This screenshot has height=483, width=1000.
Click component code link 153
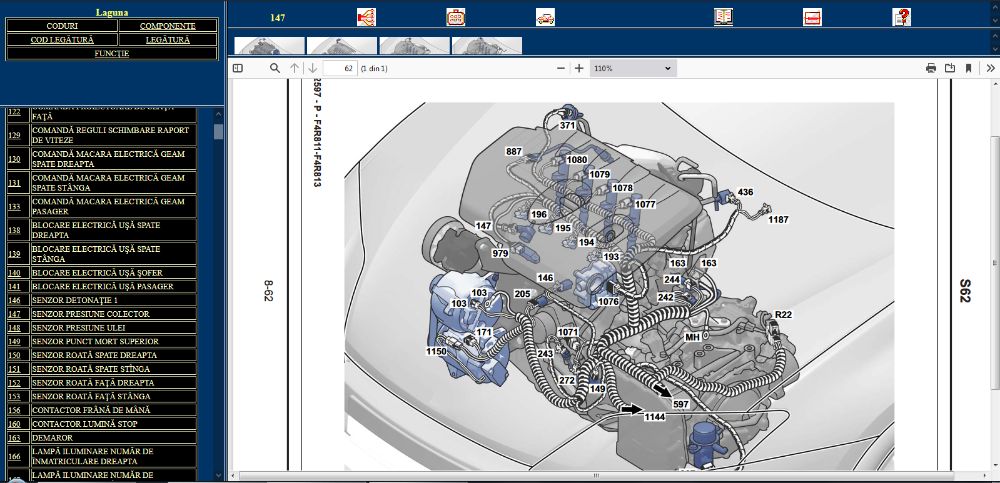[14, 397]
